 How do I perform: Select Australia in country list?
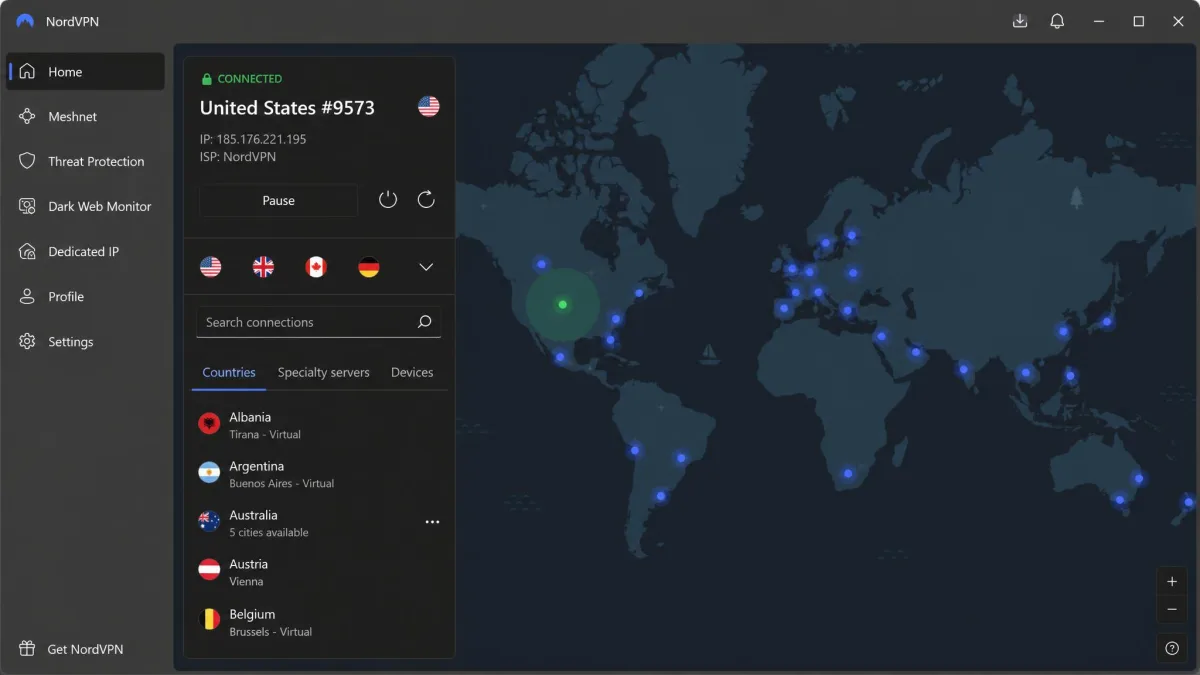click(x=319, y=523)
